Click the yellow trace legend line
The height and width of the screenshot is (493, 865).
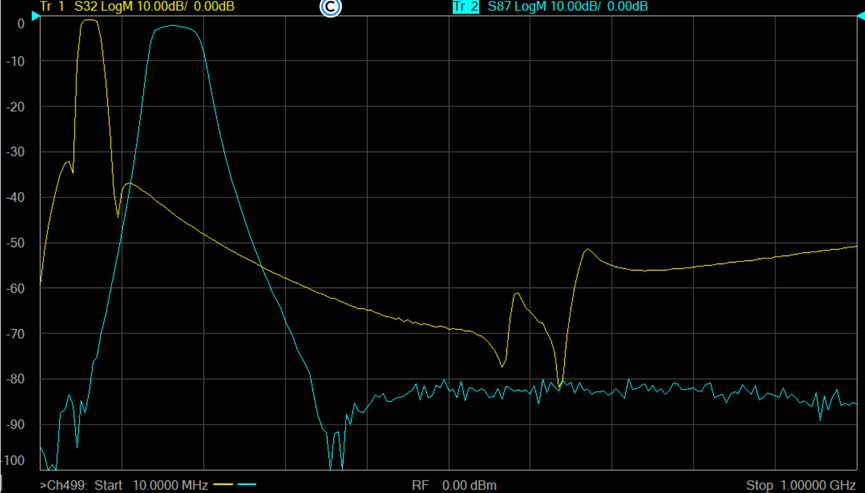tap(223, 485)
